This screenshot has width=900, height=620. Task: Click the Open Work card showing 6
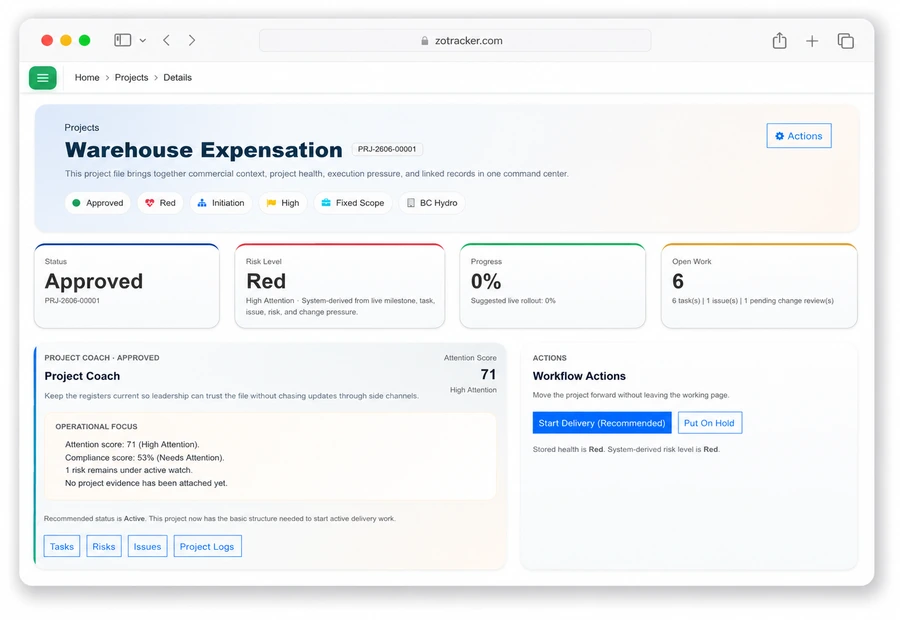click(759, 286)
